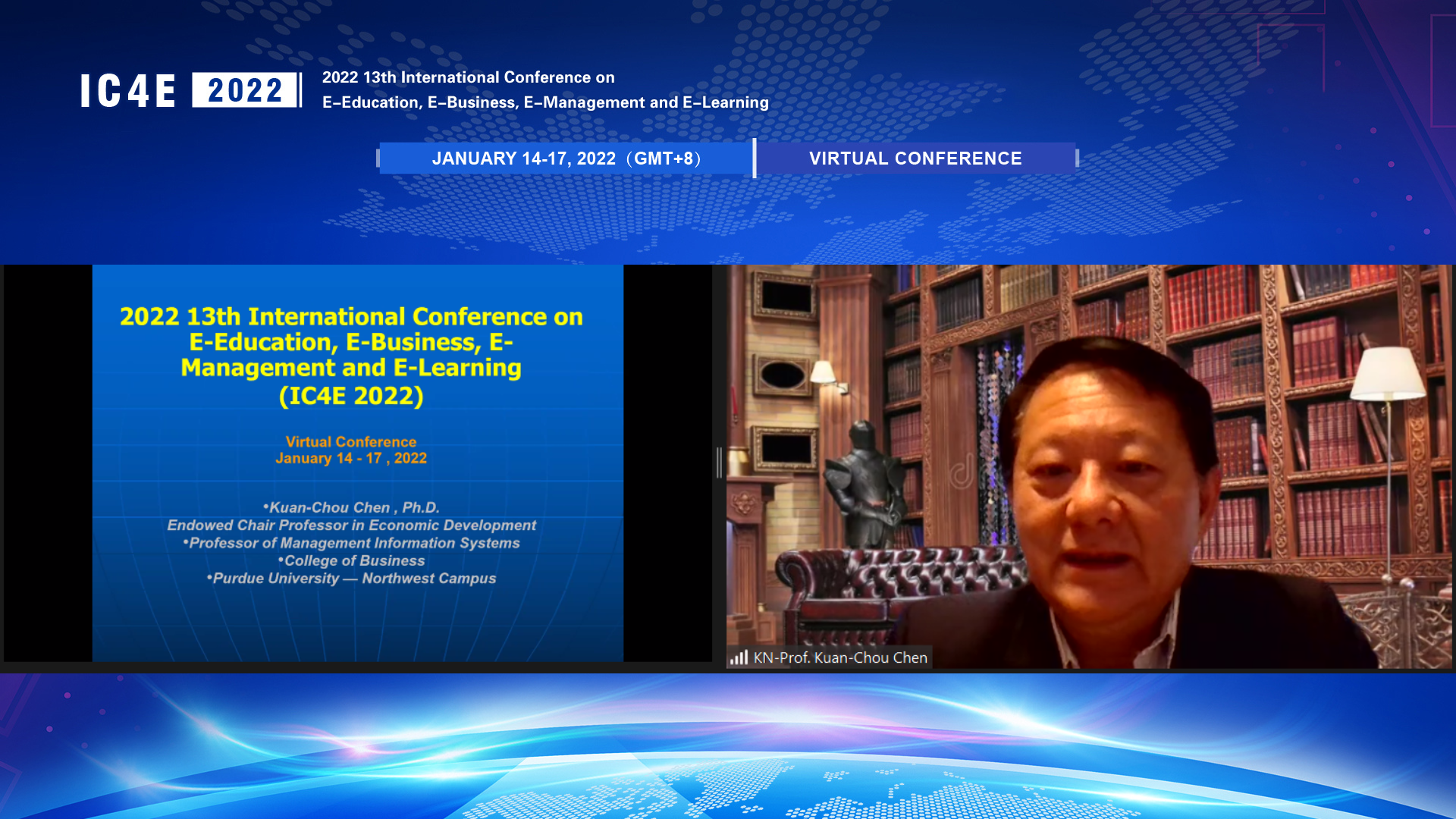Click the slide's yellow title '(IC4E 2022)' line
Viewport: 1456px width, 819px height.
point(351,396)
